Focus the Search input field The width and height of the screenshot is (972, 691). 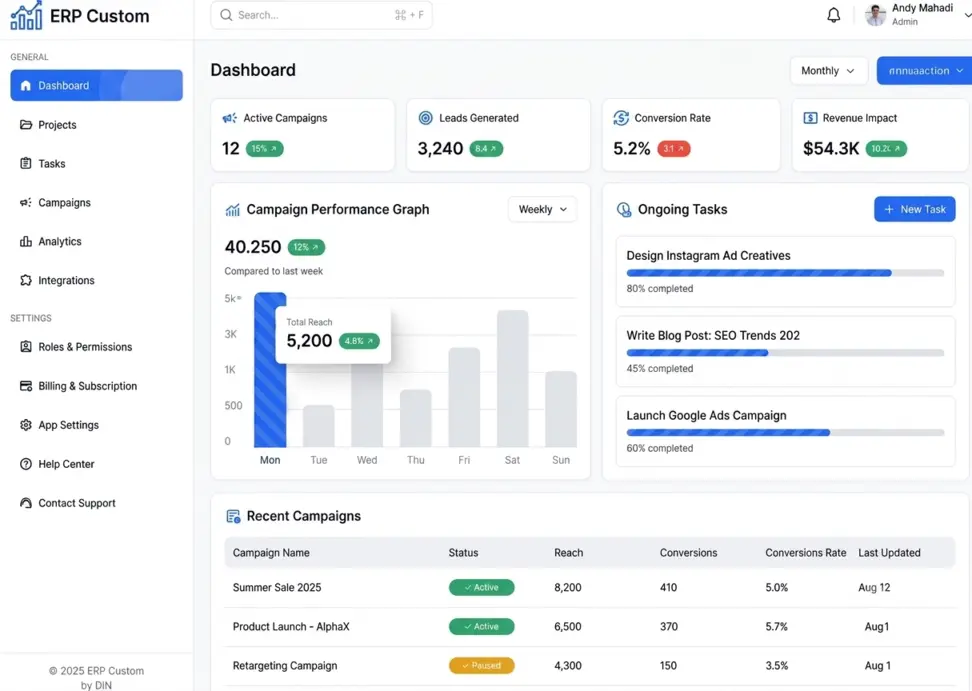tap(321, 15)
